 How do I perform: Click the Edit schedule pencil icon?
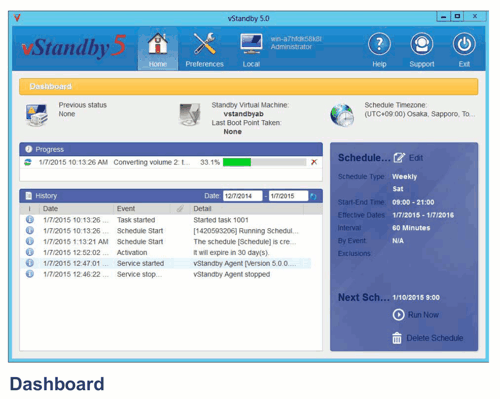point(399,158)
